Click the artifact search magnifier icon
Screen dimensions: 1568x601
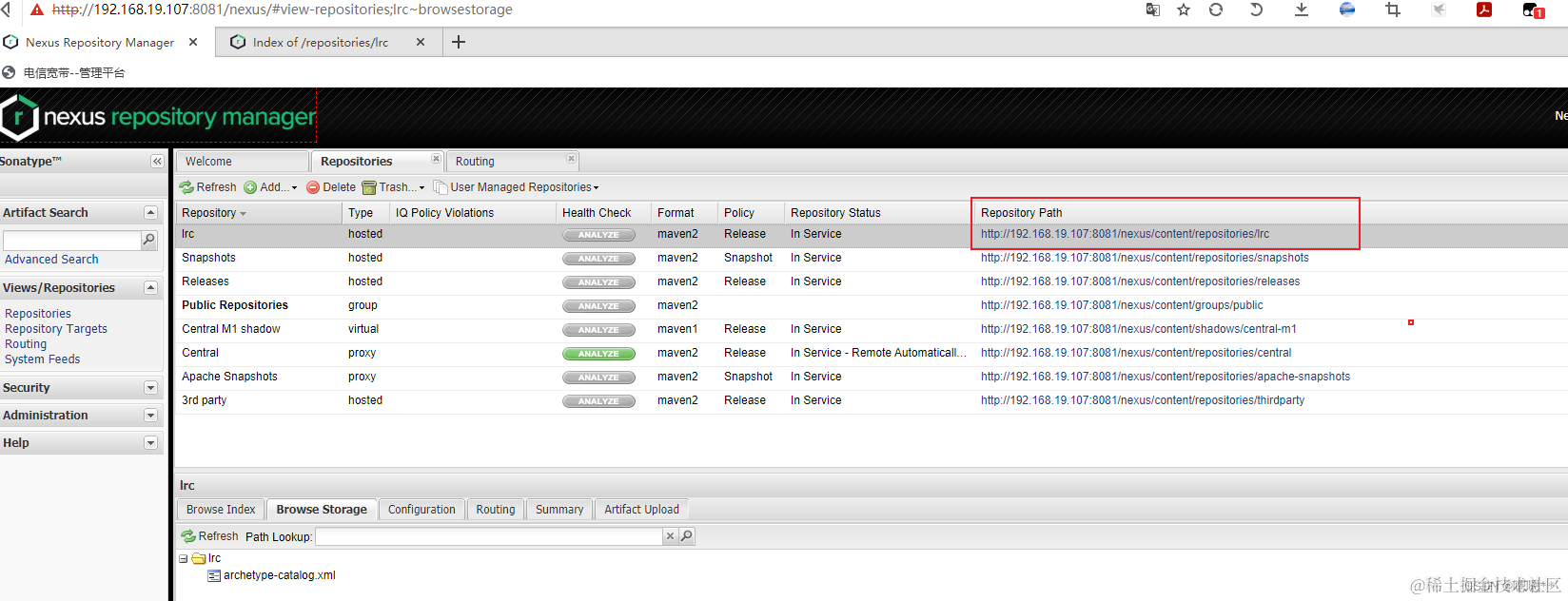tap(148, 241)
